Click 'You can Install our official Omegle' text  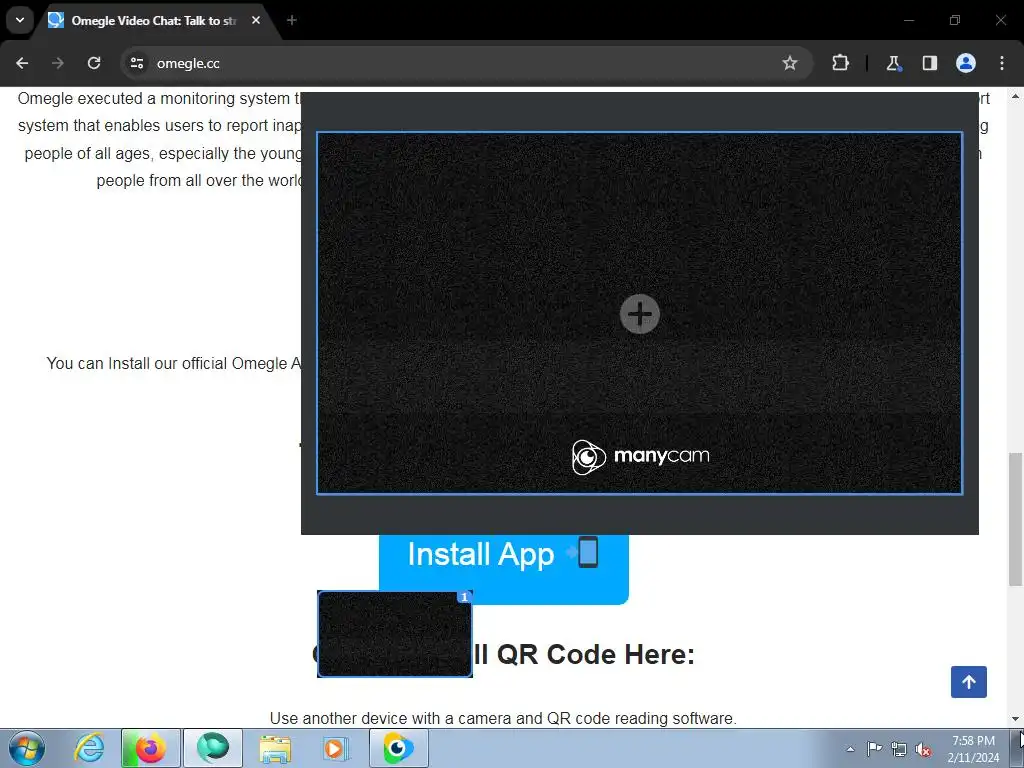coord(174,363)
